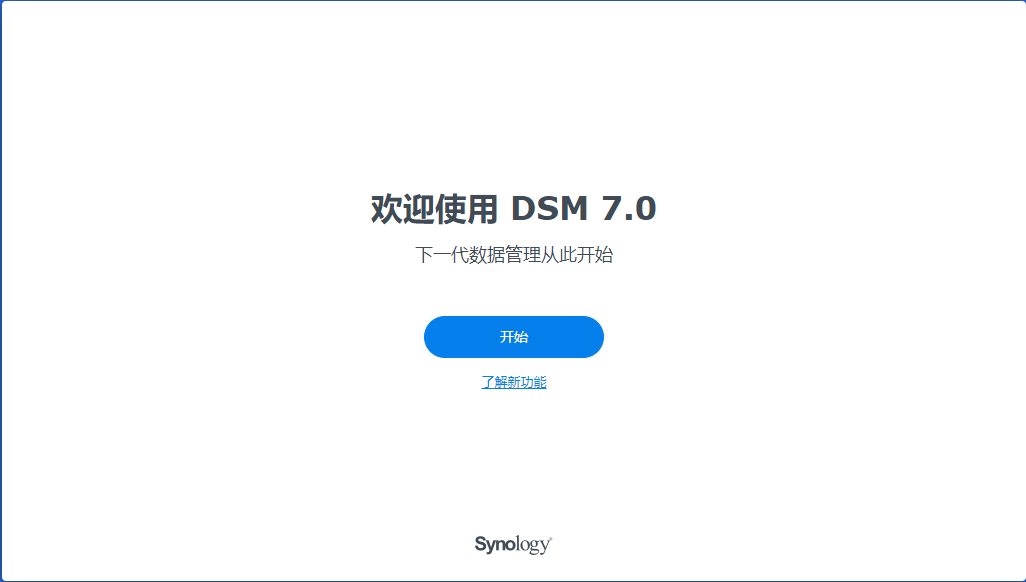This screenshot has height=582, width=1026.
Task: Click the 欢迎使用 DSM 7.0 heading
Action: 514,209
